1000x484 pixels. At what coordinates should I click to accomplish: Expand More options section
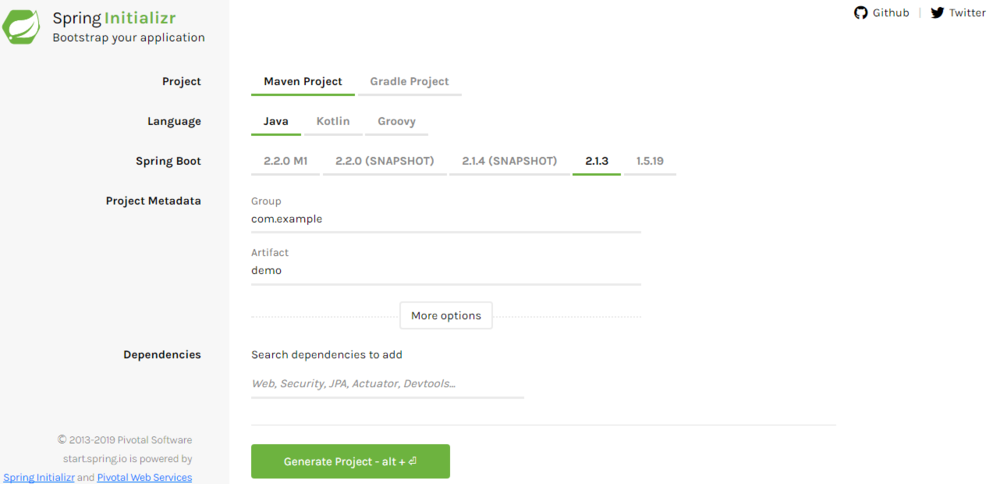point(446,316)
